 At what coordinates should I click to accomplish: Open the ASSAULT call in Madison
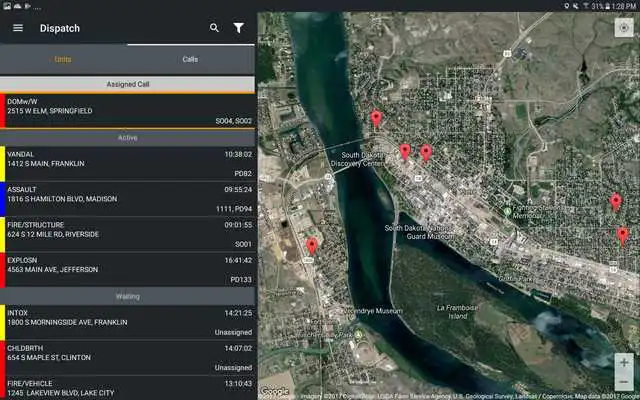[127, 198]
